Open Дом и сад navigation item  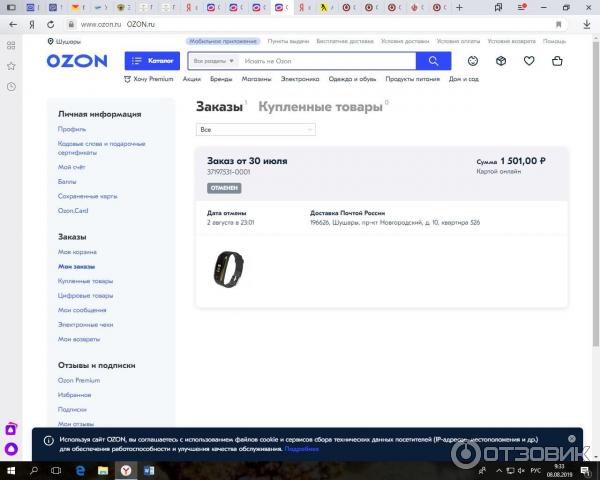click(x=464, y=79)
